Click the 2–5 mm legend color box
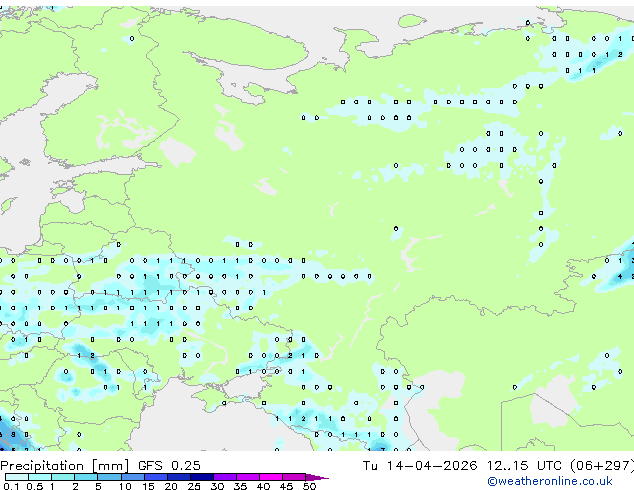Screen dimensions: 634x490 pyautogui.click(x=86, y=477)
